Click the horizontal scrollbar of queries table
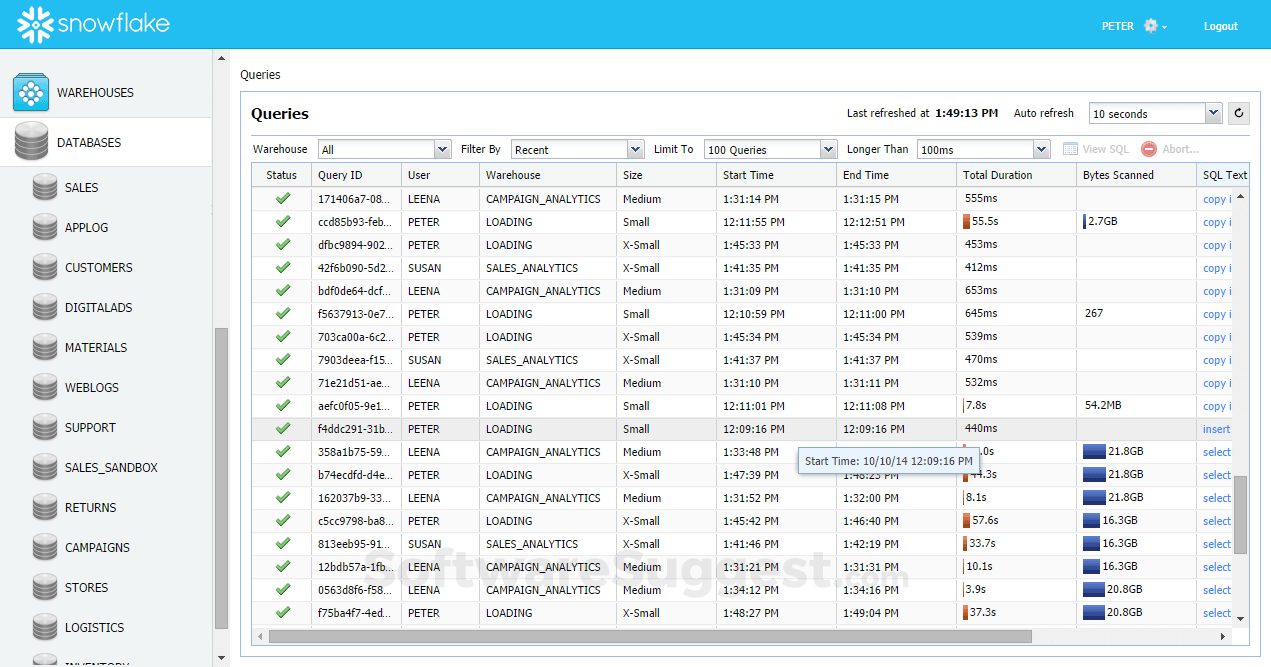Viewport: 1271px width, 667px height. click(650, 636)
